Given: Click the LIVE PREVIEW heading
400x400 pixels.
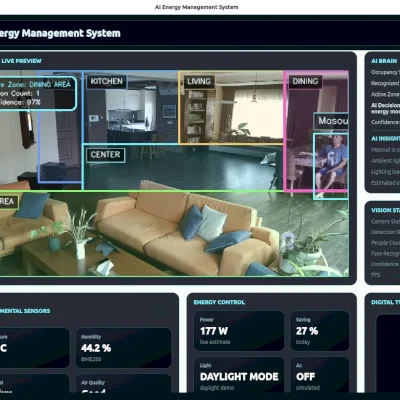Looking at the screenshot, I should [21, 61].
